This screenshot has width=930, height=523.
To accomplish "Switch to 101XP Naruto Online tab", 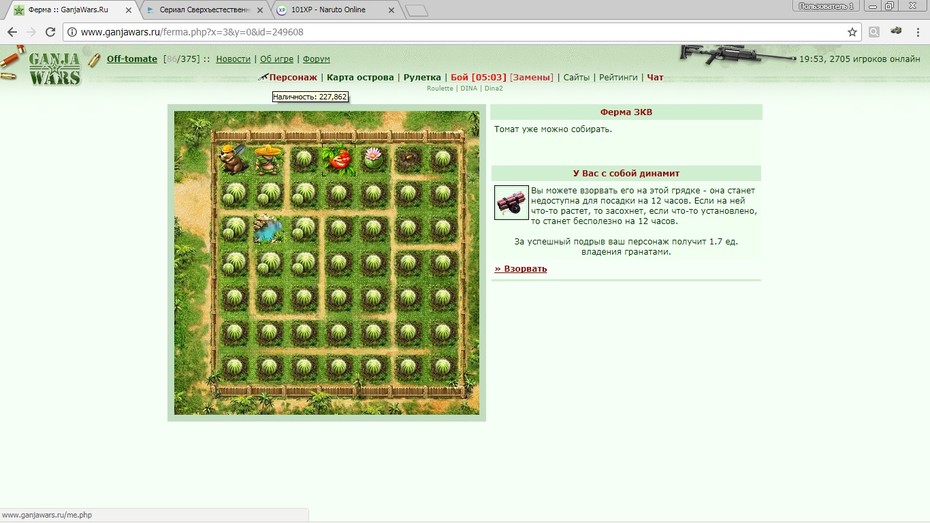I will pyautogui.click(x=335, y=10).
